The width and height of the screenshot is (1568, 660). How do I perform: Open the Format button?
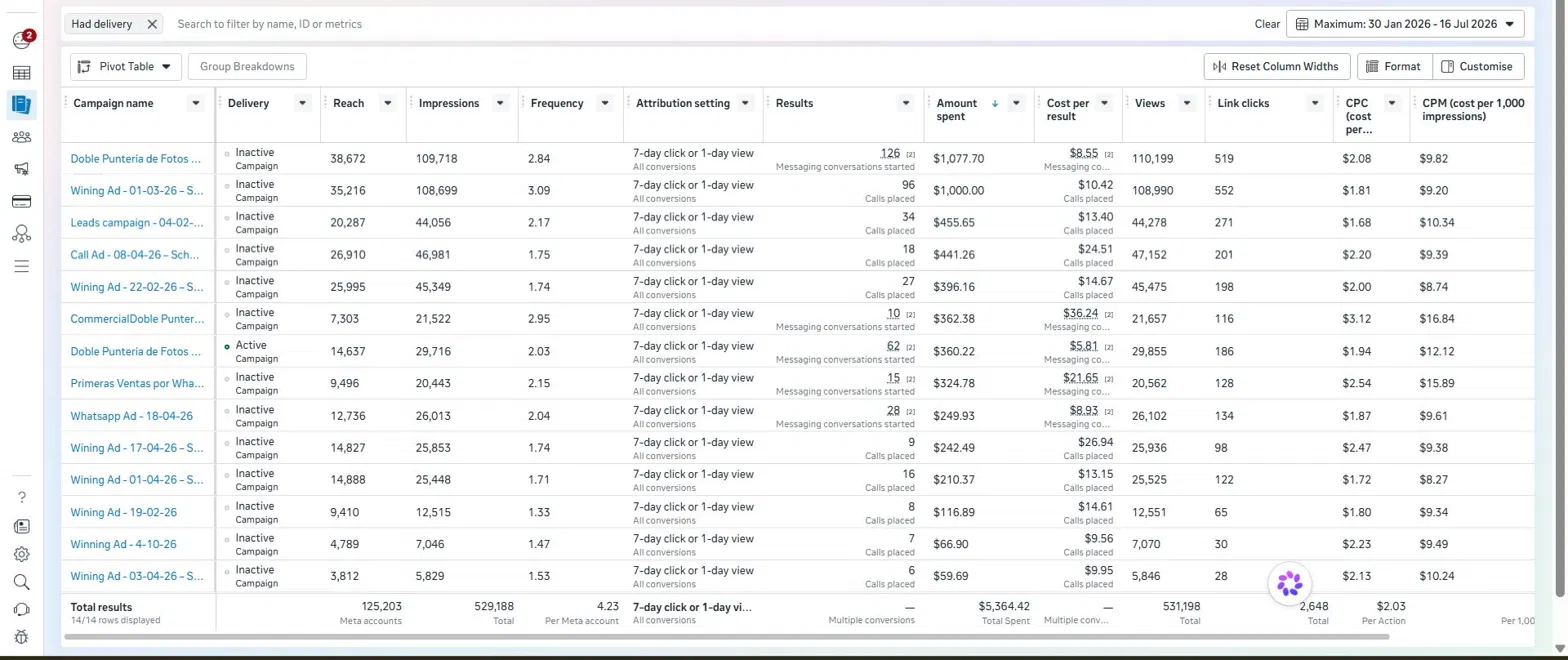1394,66
